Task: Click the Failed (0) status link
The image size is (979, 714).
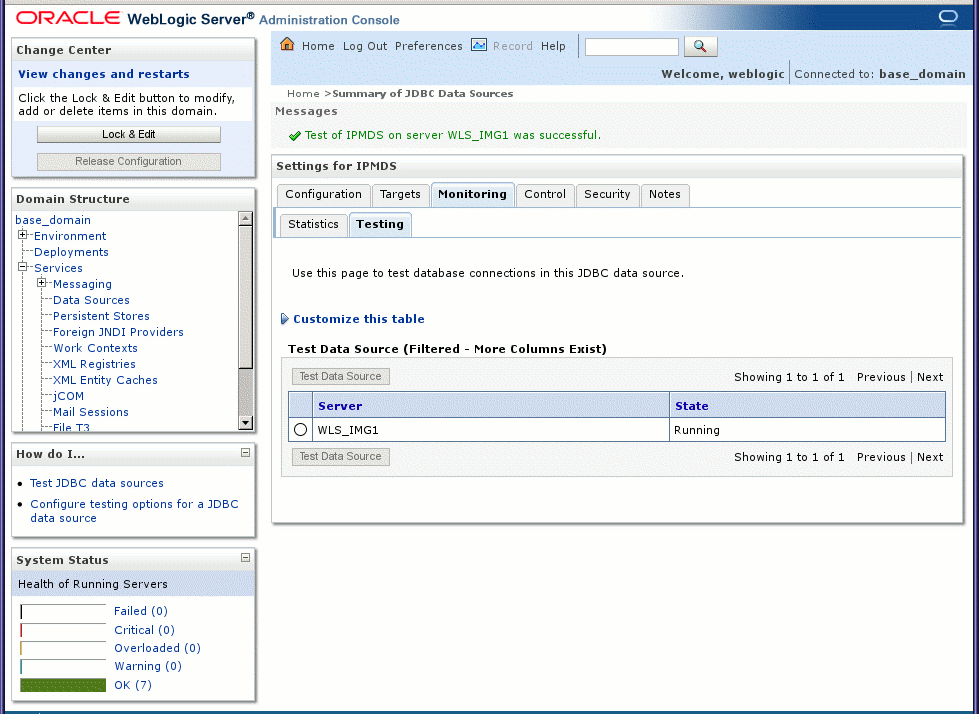Action: (x=140, y=611)
